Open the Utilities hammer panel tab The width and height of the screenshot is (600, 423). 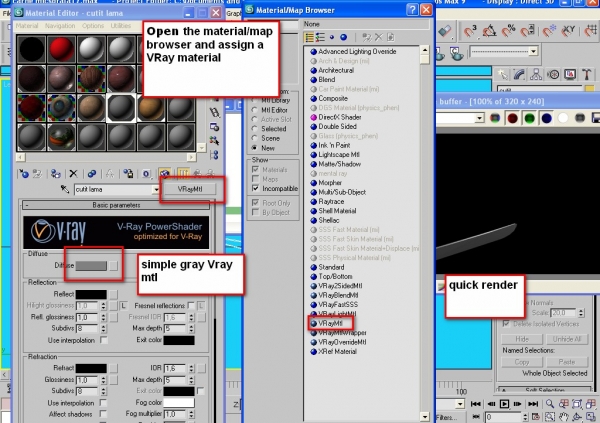[x=587, y=74]
